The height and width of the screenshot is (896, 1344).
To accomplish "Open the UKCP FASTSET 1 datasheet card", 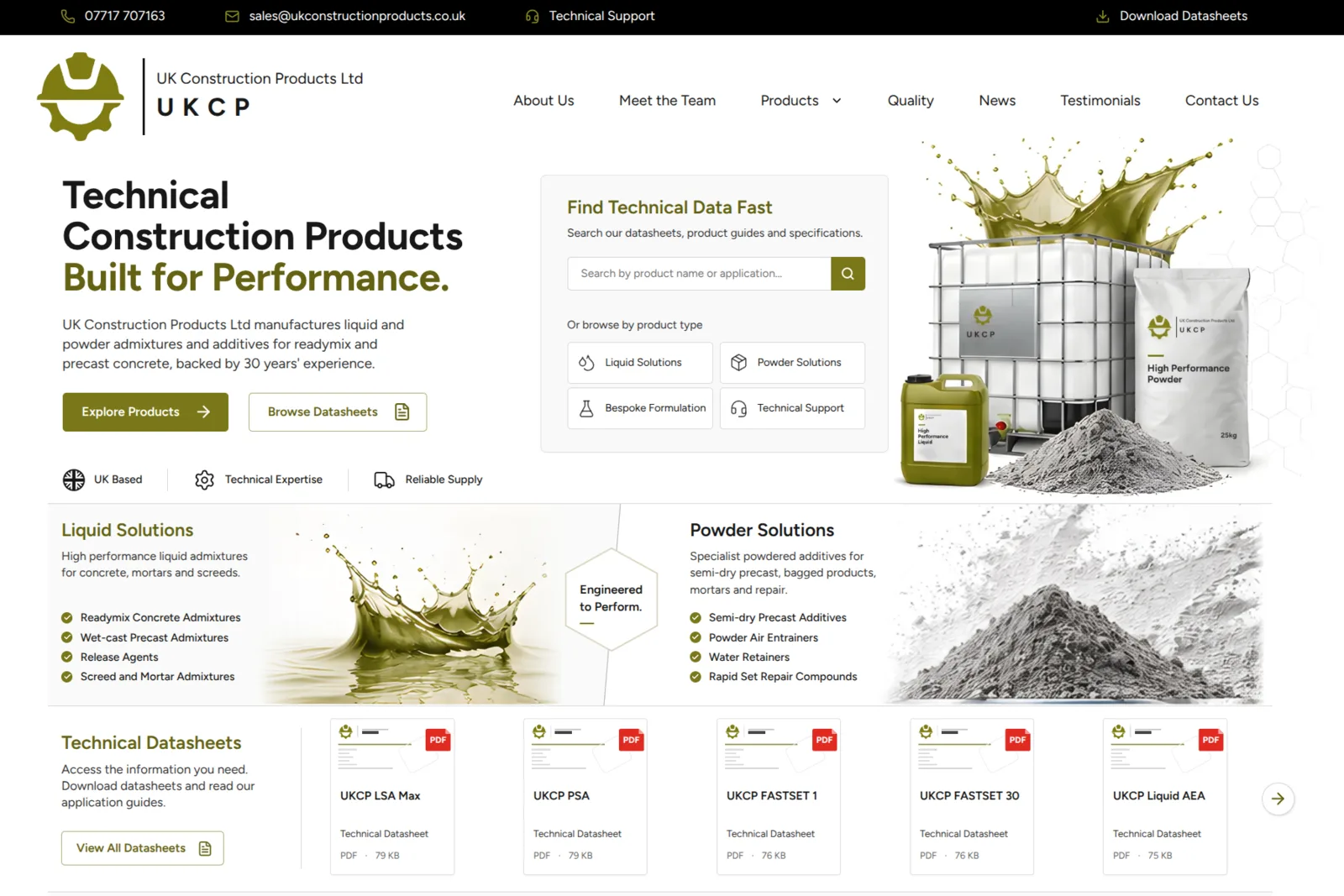I will click(x=779, y=797).
